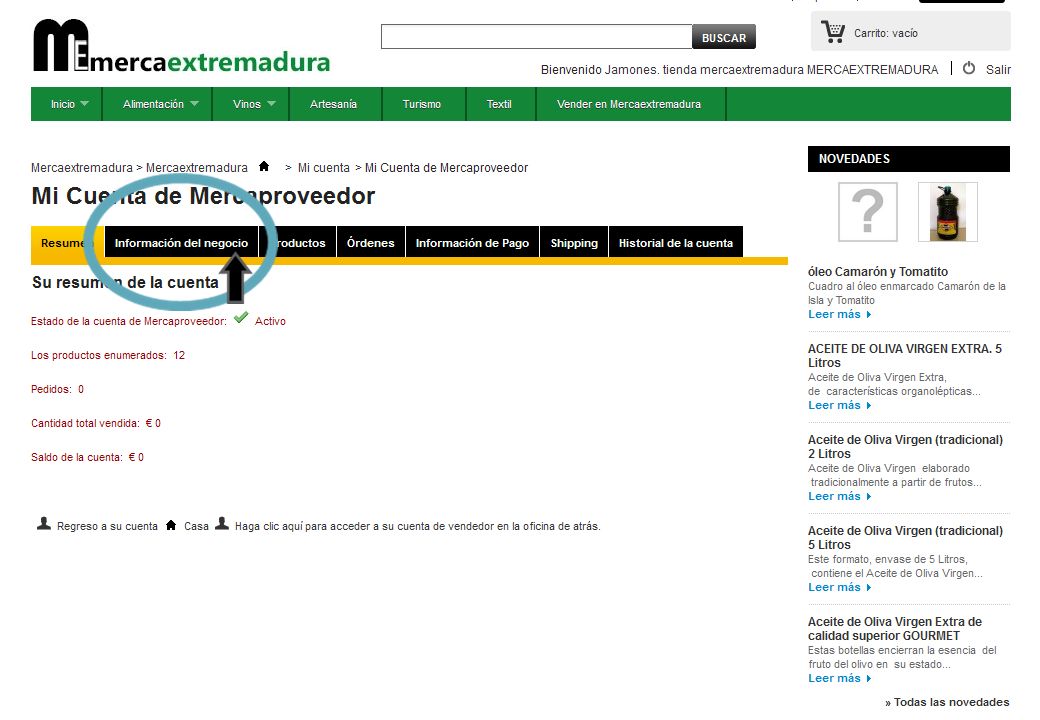Click the person icon beside Regreso a su cuenta

point(44,524)
